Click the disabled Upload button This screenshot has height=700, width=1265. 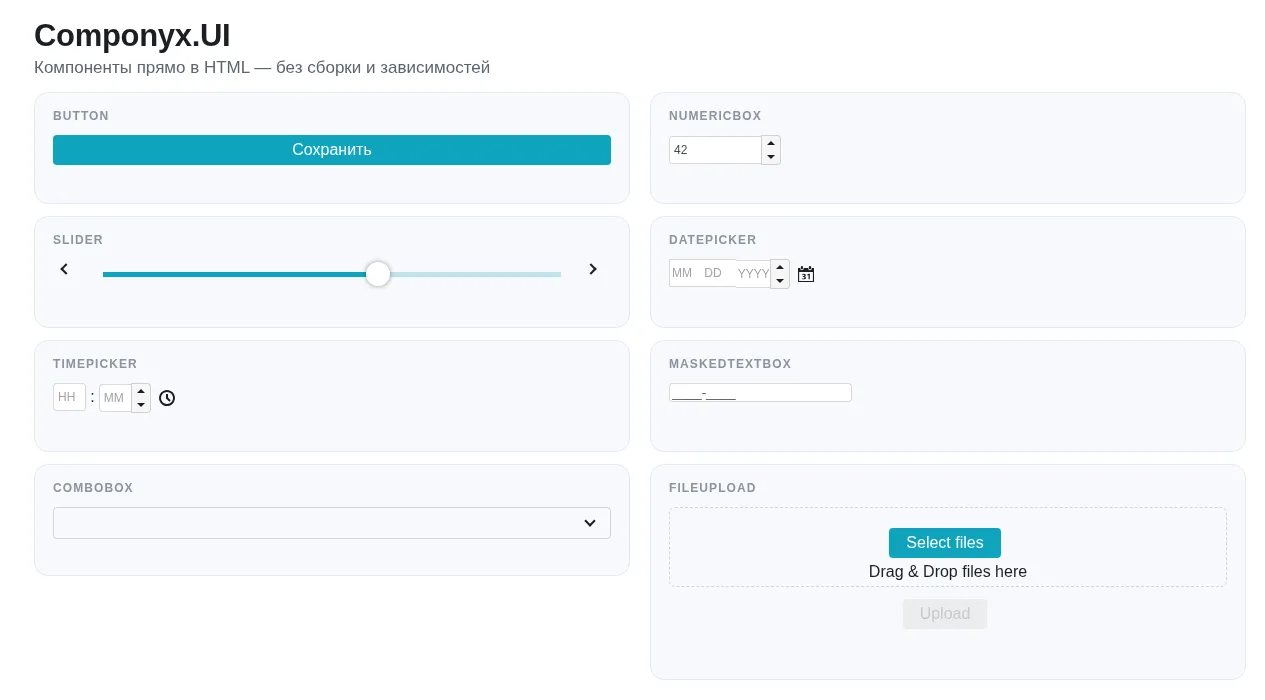click(945, 614)
